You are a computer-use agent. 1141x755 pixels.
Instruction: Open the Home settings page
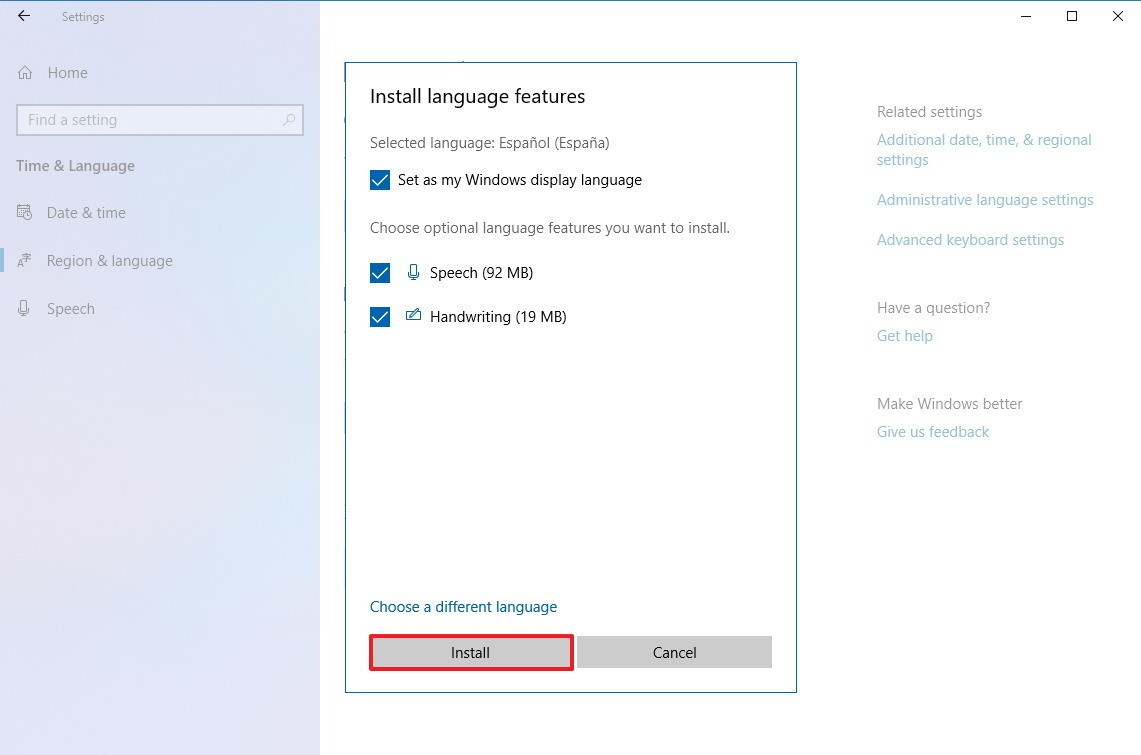click(67, 73)
